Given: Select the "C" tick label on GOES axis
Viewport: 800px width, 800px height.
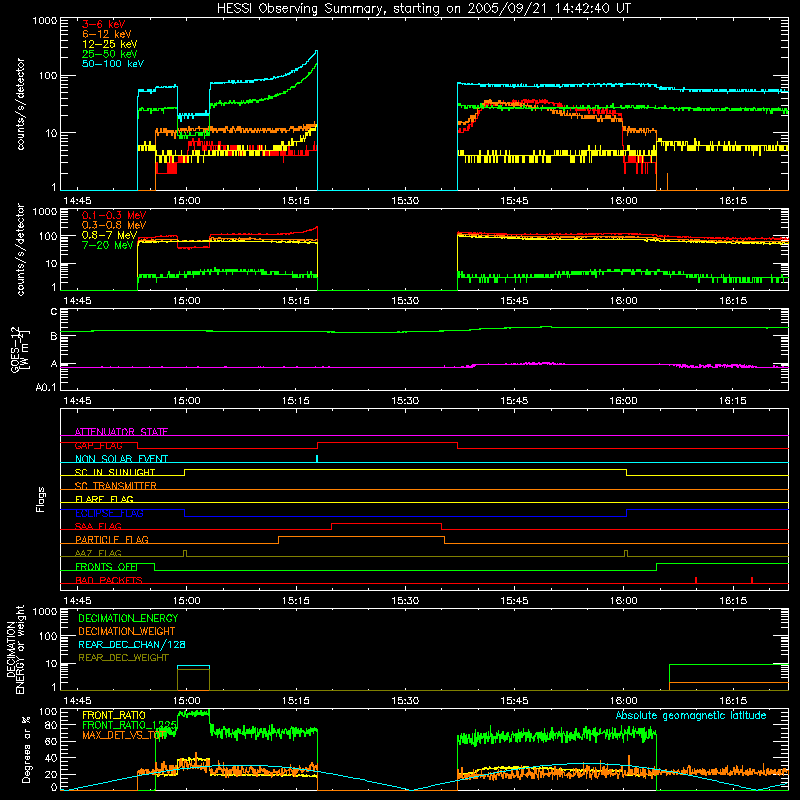Looking at the screenshot, I should click(54, 312).
